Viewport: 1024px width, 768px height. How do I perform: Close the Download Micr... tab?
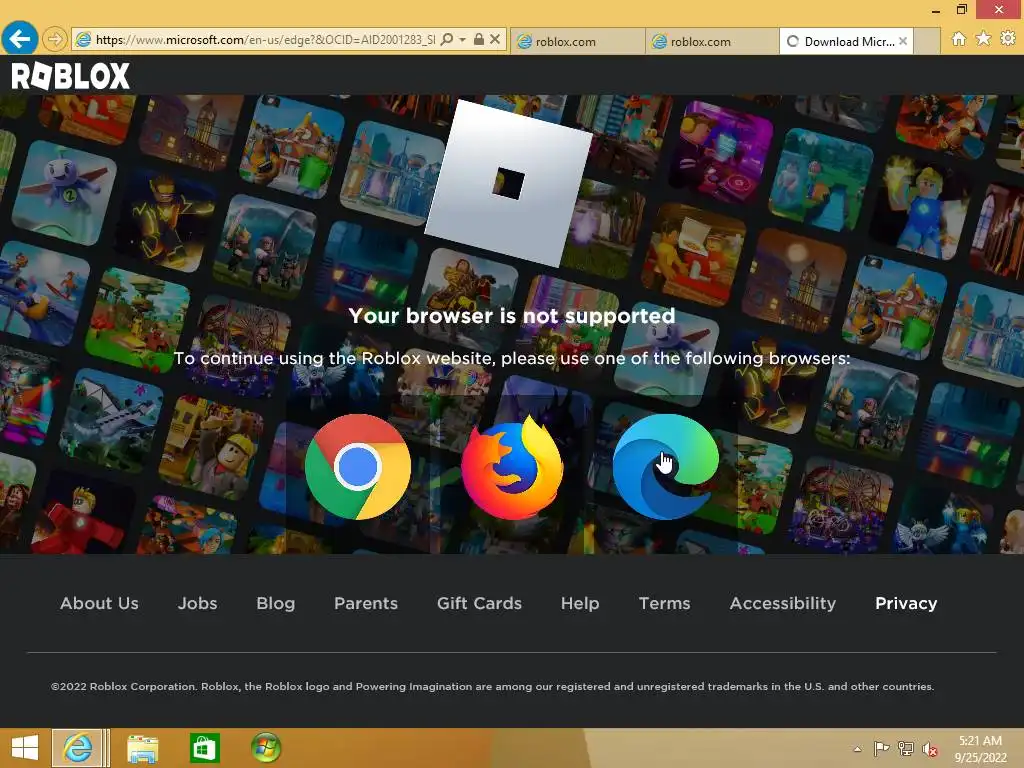[903, 41]
